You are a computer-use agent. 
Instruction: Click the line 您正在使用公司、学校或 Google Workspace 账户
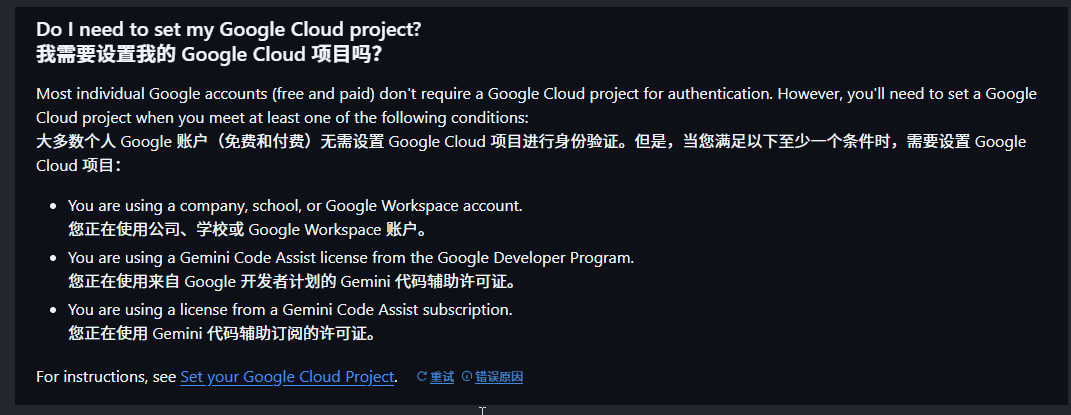(x=250, y=229)
